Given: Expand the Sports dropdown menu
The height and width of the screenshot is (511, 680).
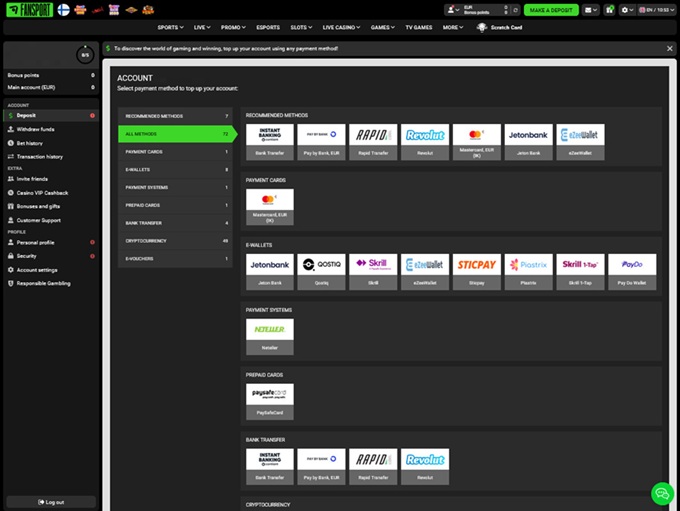Looking at the screenshot, I should [x=171, y=27].
